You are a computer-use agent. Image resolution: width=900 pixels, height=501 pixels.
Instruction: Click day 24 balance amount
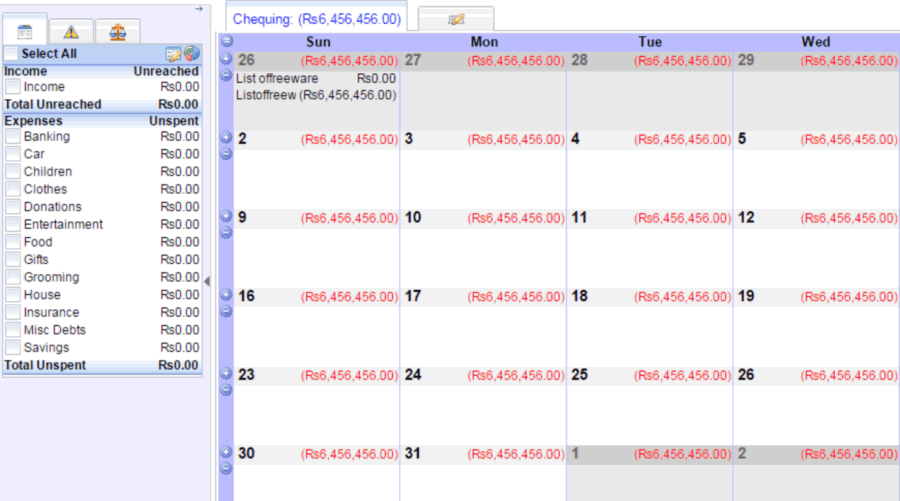516,375
